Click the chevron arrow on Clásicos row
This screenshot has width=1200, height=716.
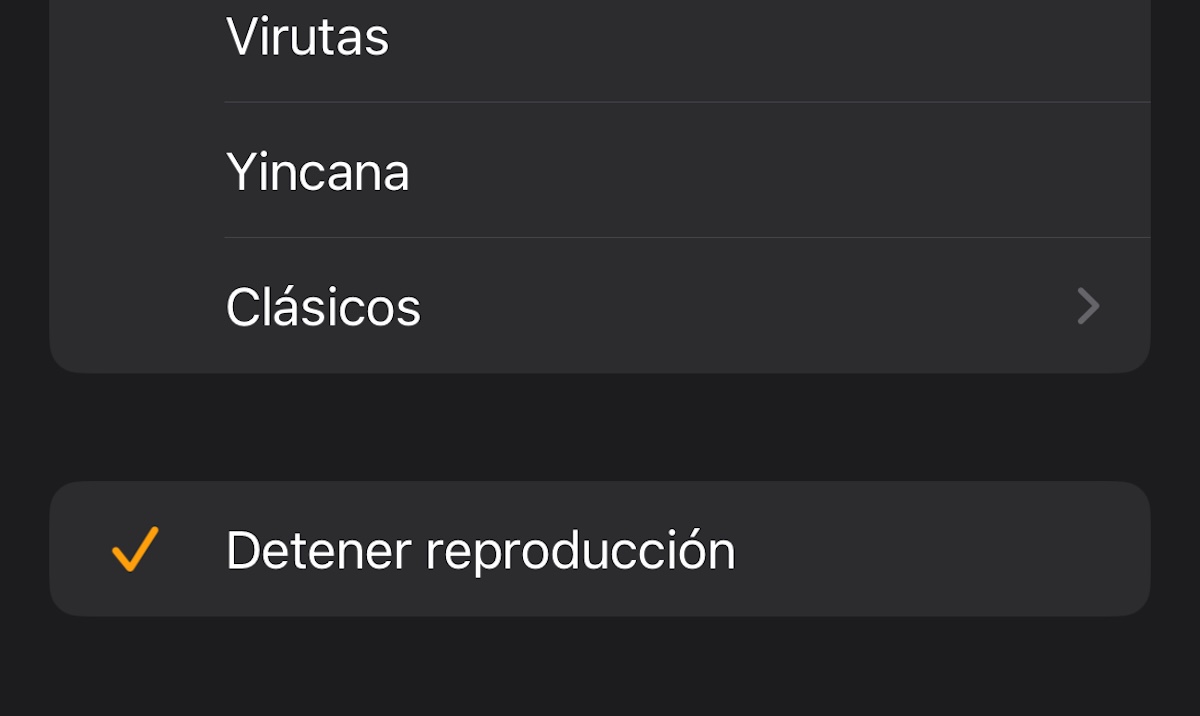(x=1088, y=306)
